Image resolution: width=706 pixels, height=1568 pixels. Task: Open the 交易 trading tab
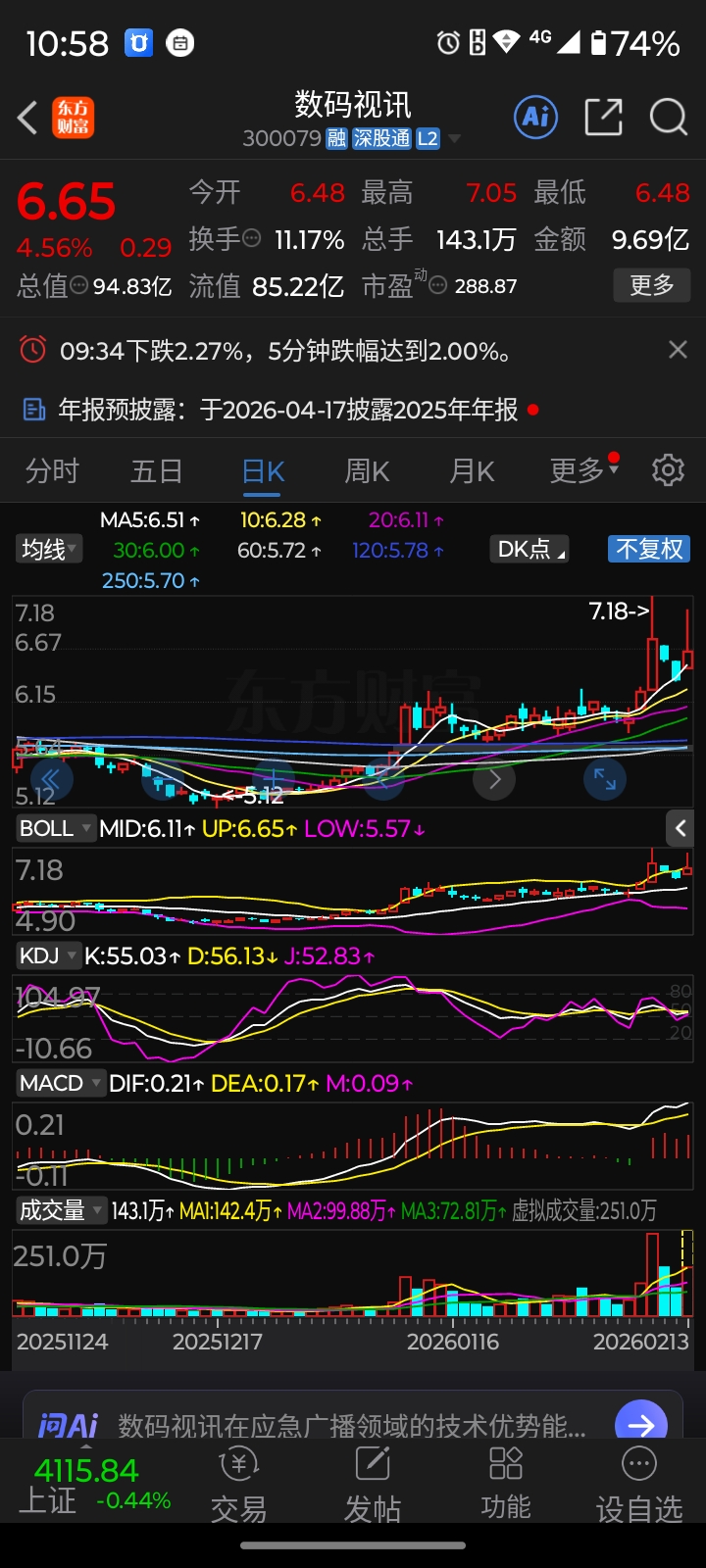pos(238,1486)
